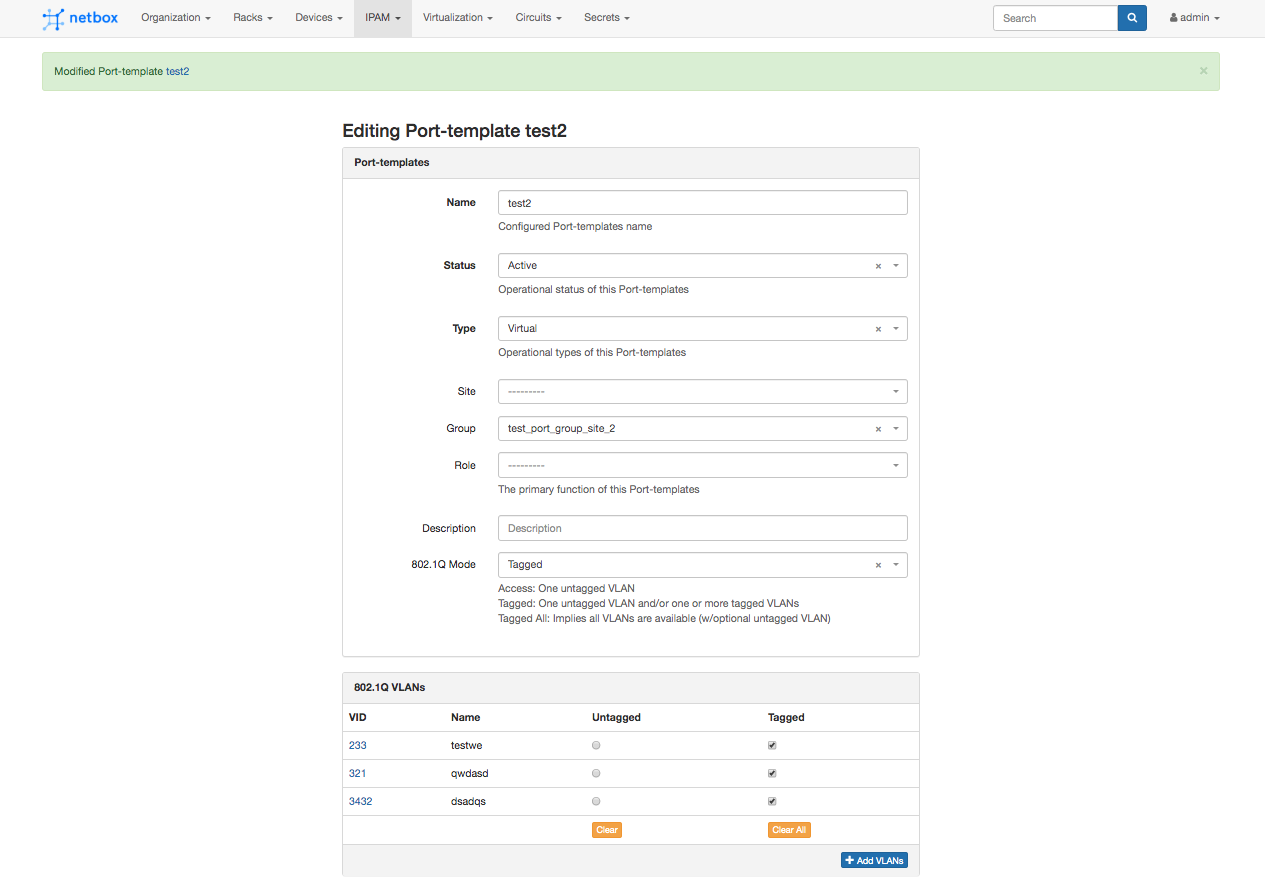Click the NetBox logo icon

pos(53,18)
